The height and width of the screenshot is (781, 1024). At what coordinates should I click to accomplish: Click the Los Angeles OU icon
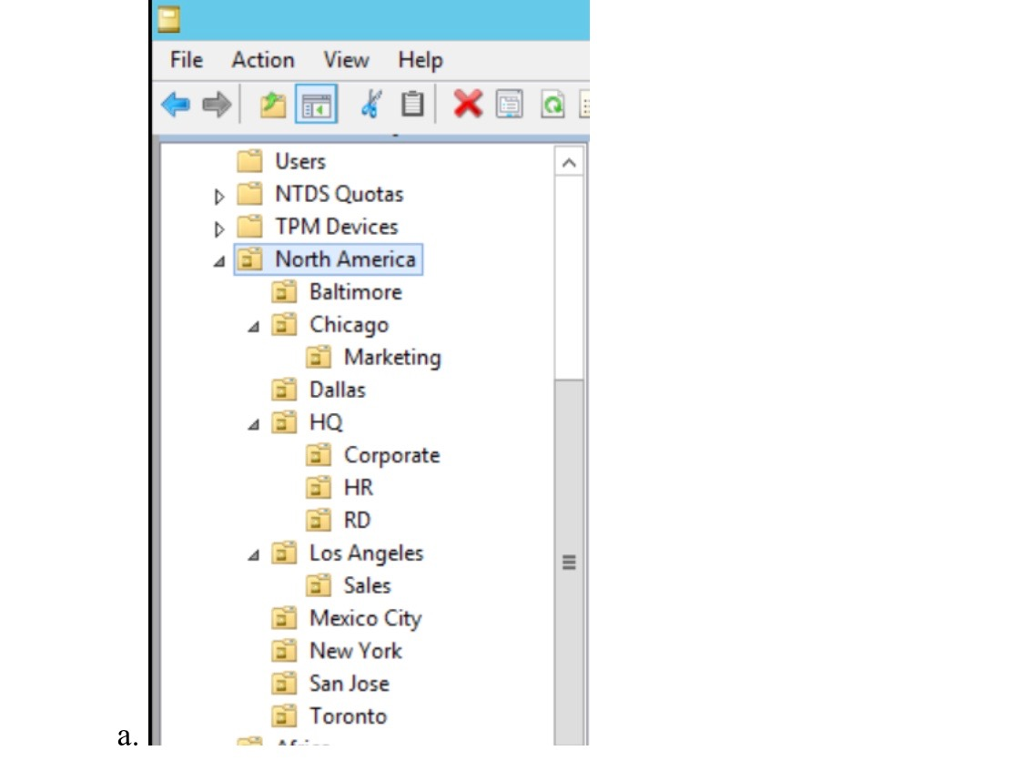[x=284, y=552]
